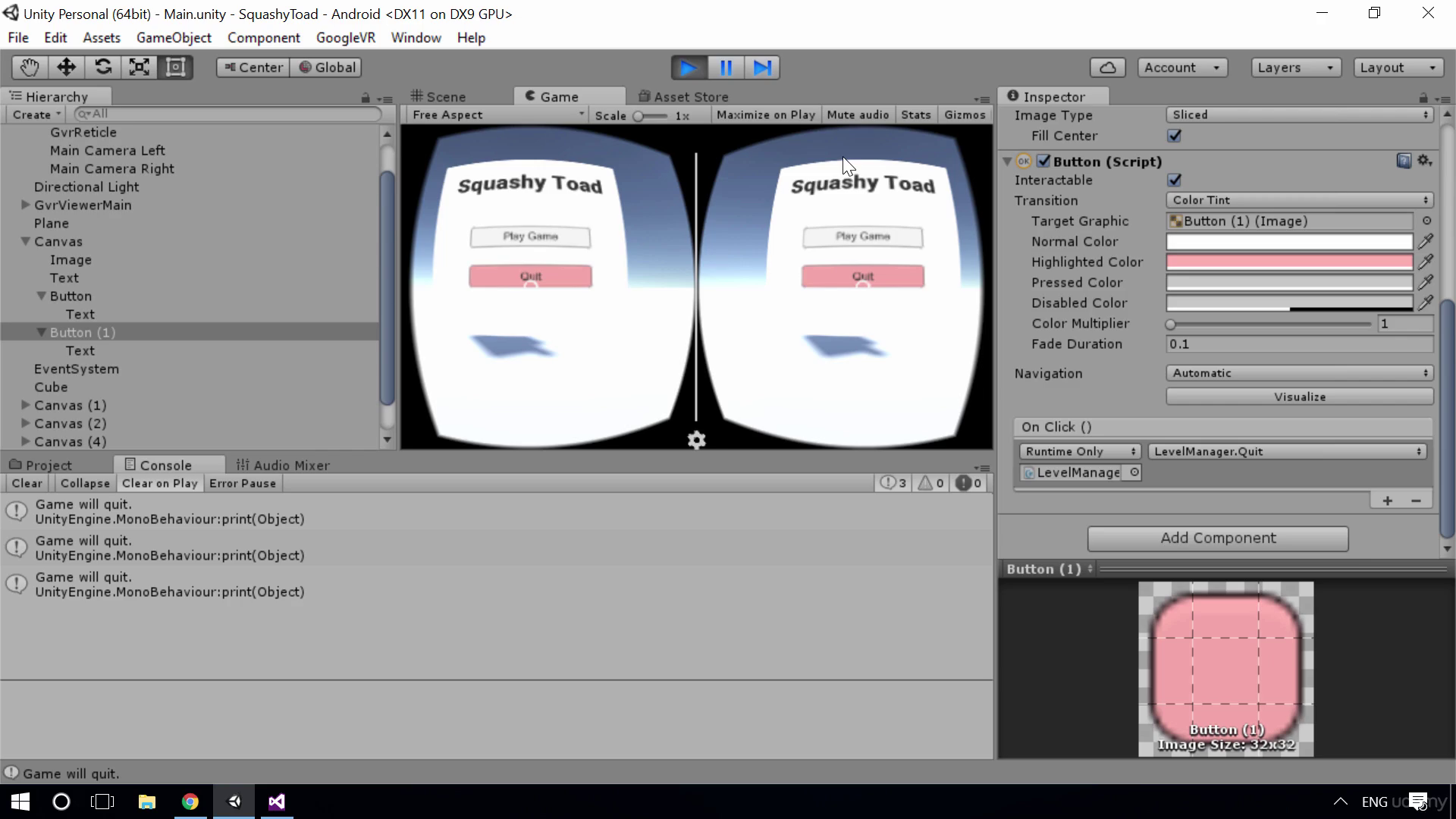
Task: Toggle Interactable checkbox
Action: (1175, 180)
